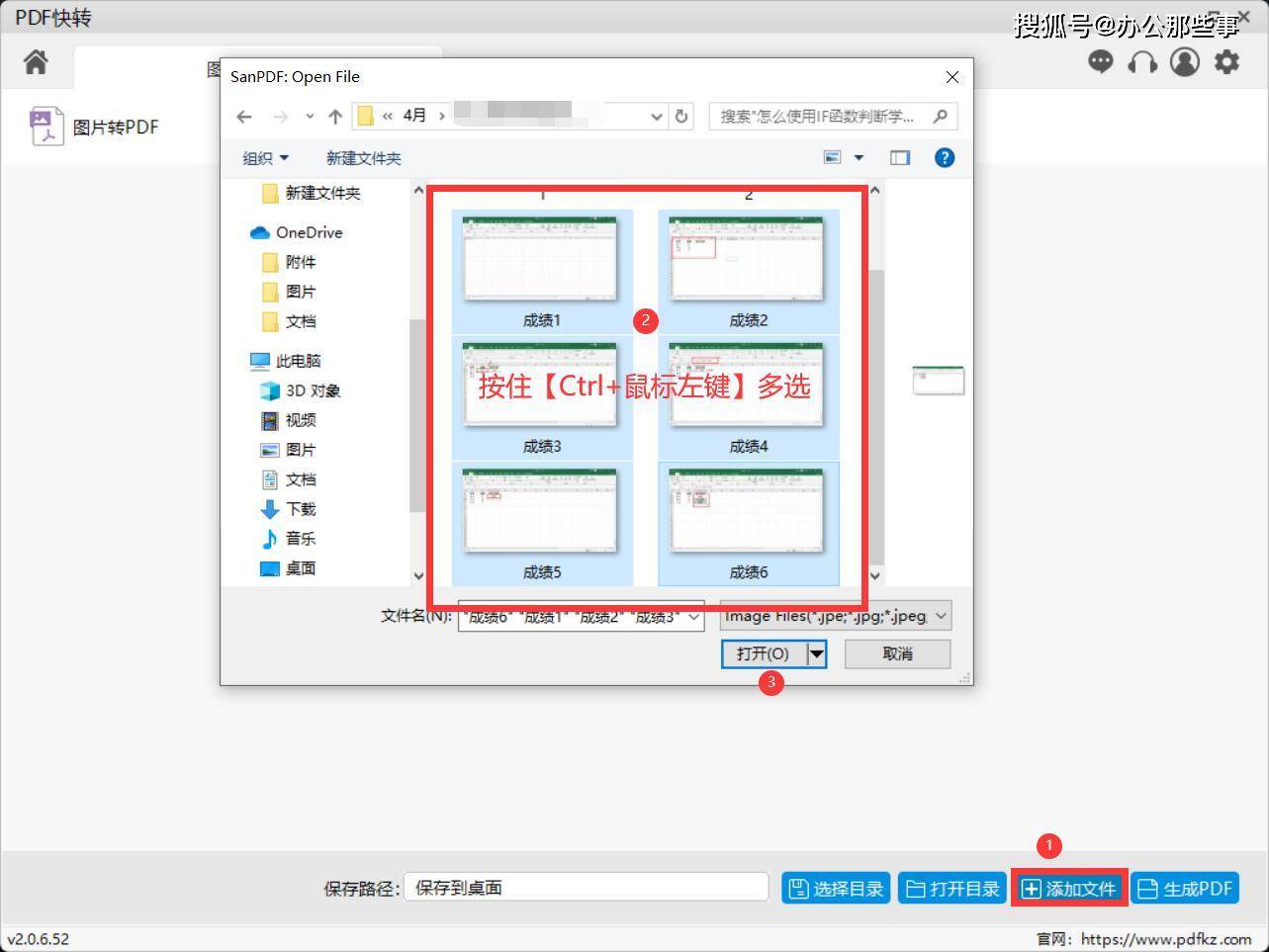Go up one folder level arrow
This screenshot has height=952, width=1269.
335,117
